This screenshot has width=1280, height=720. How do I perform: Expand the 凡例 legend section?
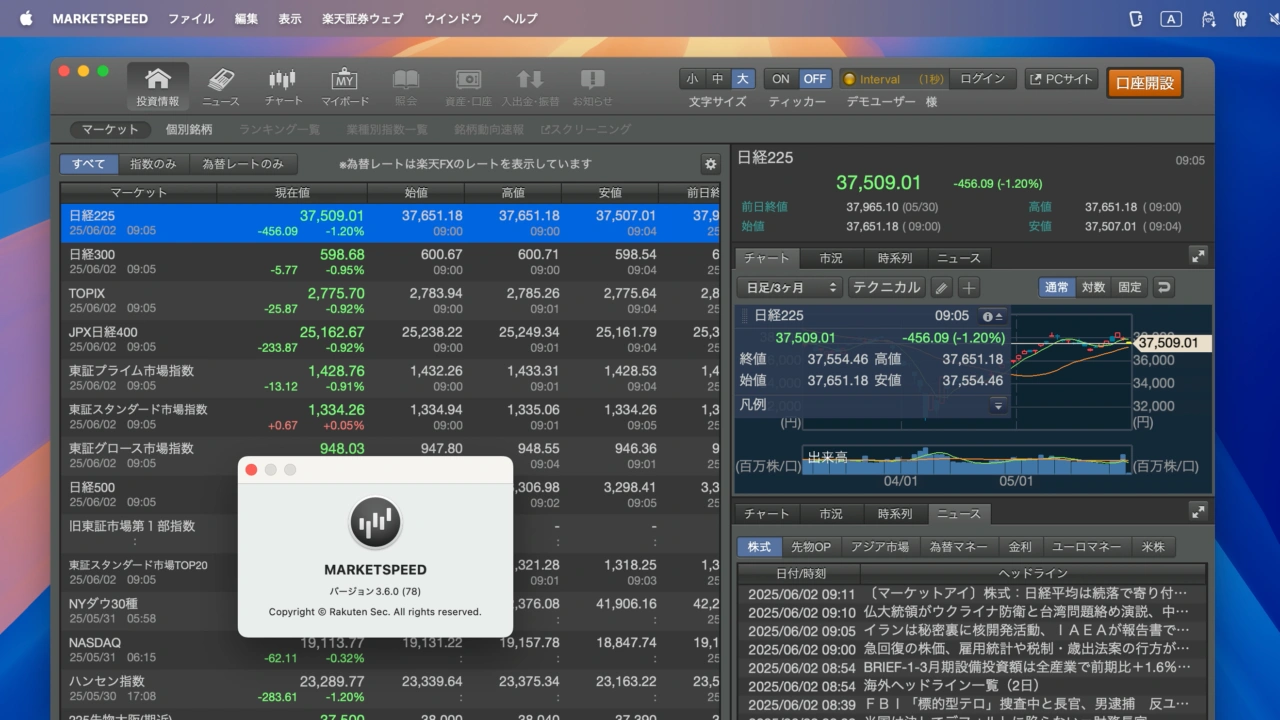[x=998, y=405]
